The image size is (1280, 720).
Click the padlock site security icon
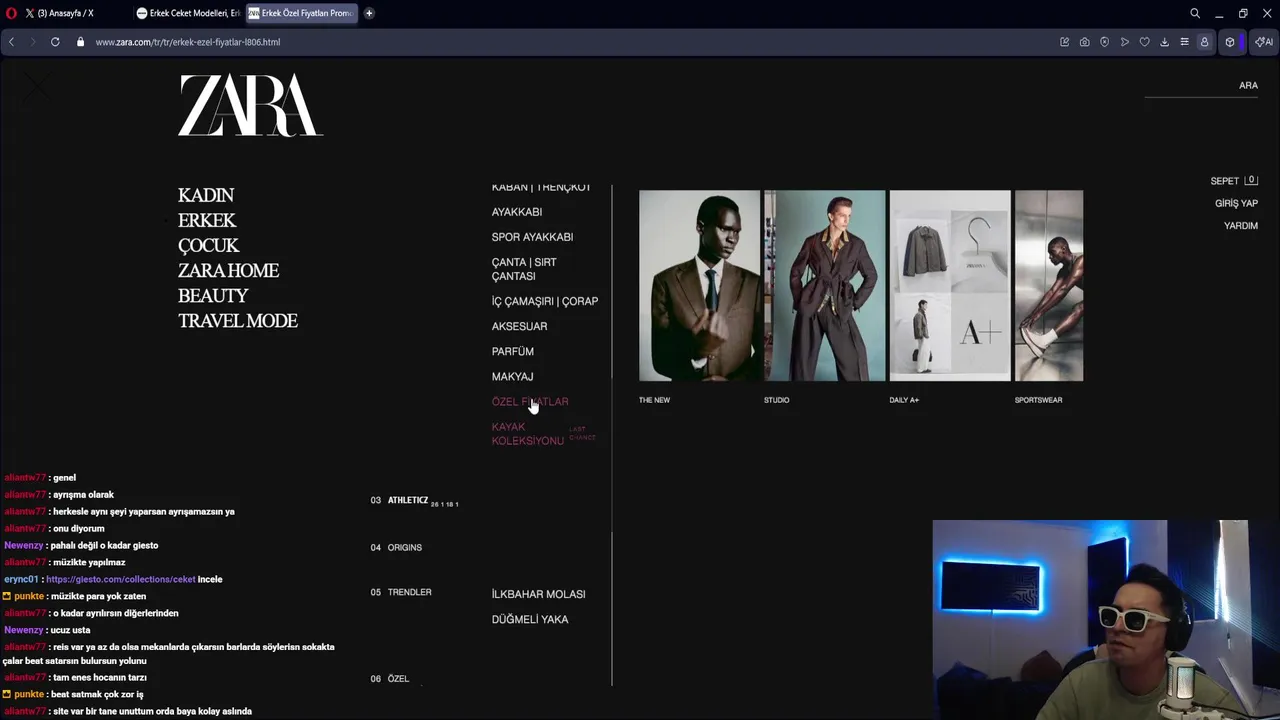tap(81, 42)
